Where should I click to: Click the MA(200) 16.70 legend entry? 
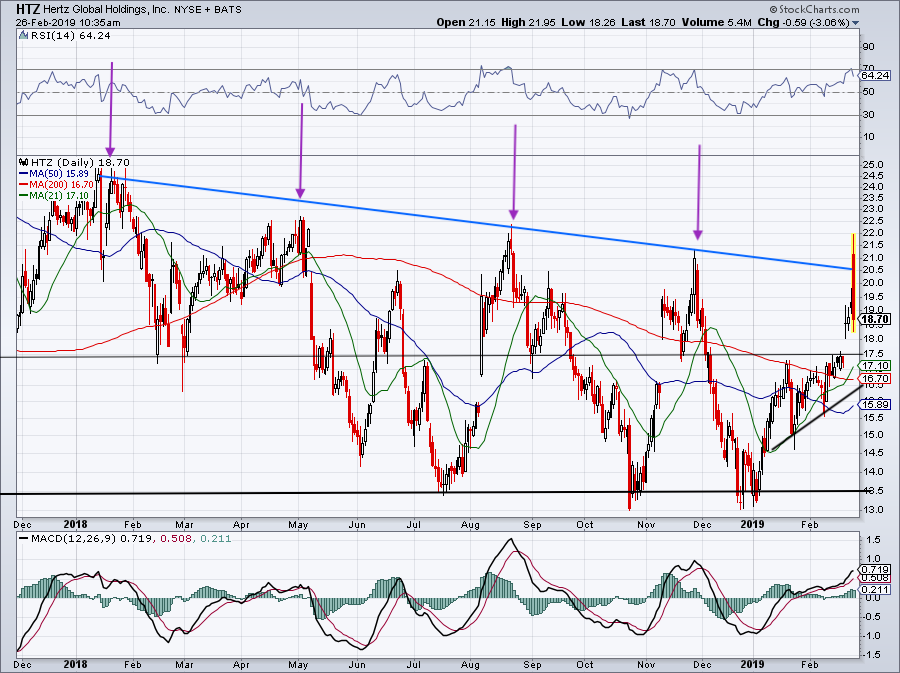click(x=61, y=184)
